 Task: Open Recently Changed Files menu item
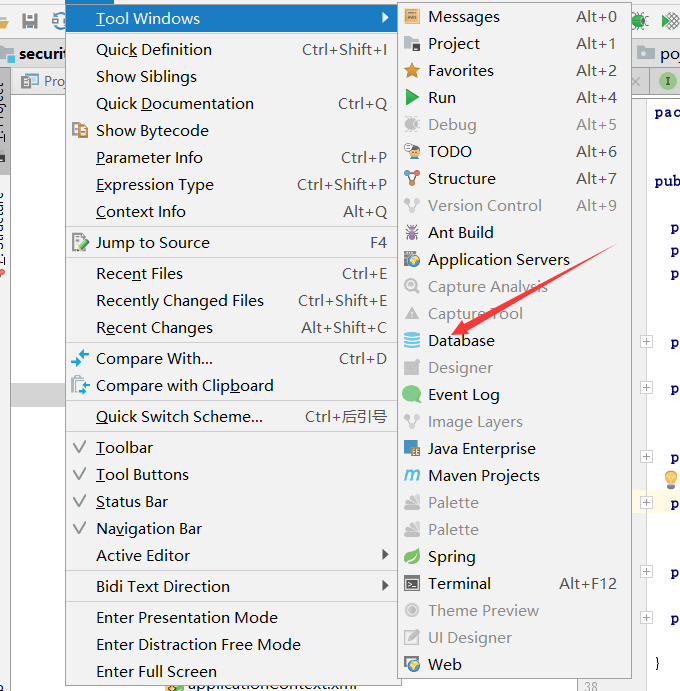[231, 301]
